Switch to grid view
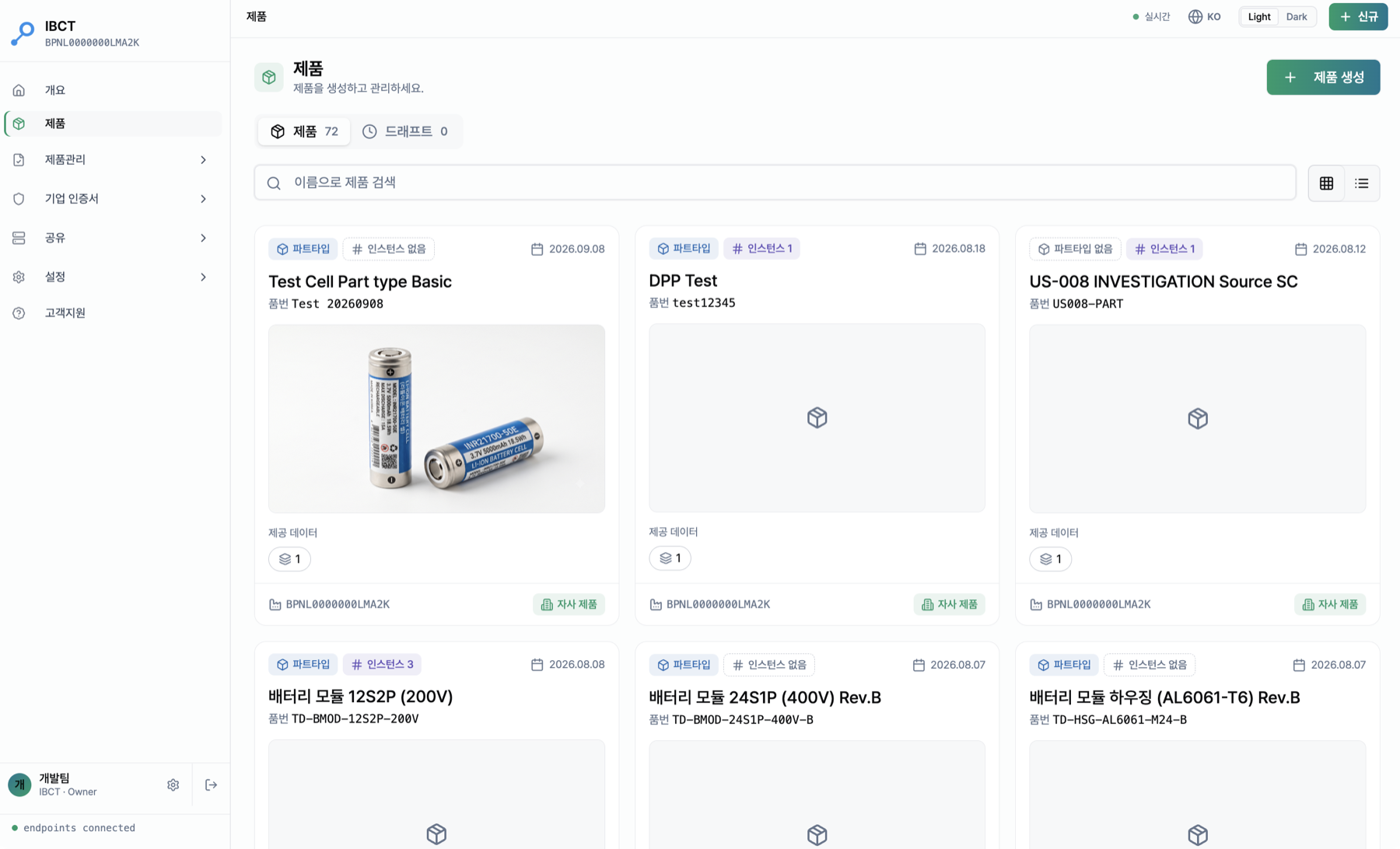Screen dimensions: 1400x849 tap(1326, 183)
